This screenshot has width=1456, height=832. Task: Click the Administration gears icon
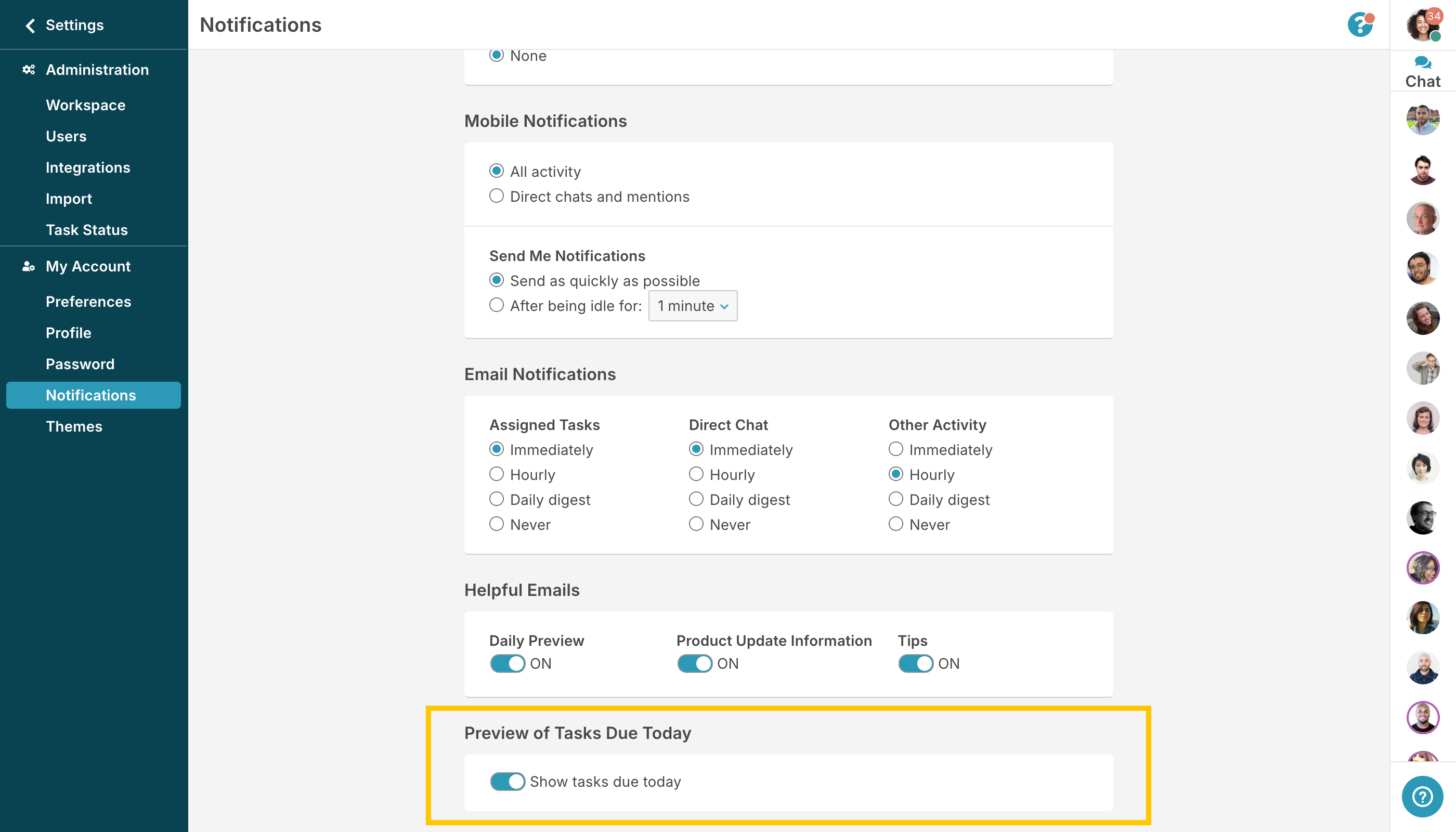coord(29,70)
